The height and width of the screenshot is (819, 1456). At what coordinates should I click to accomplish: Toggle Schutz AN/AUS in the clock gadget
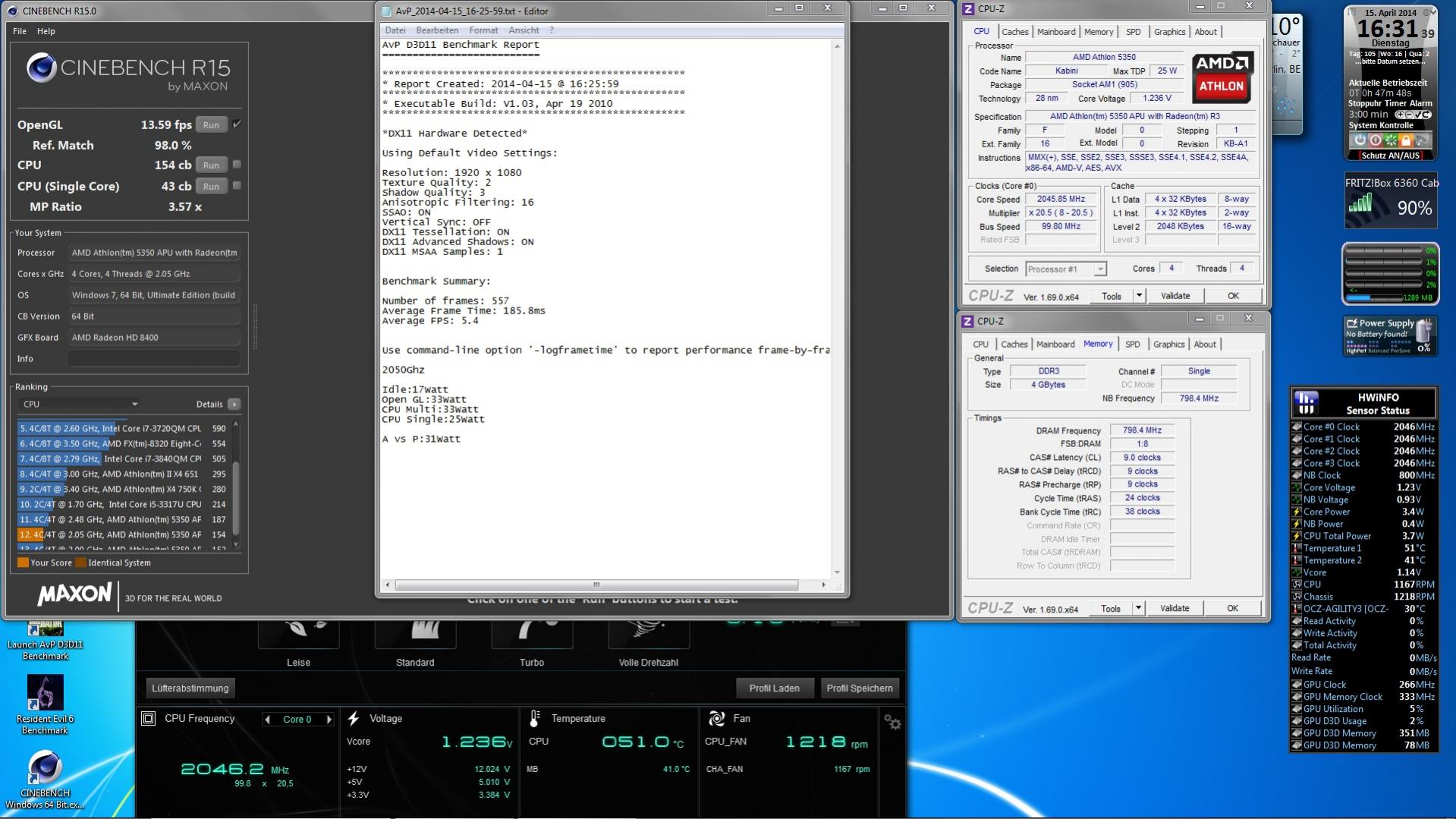pos(1390,156)
